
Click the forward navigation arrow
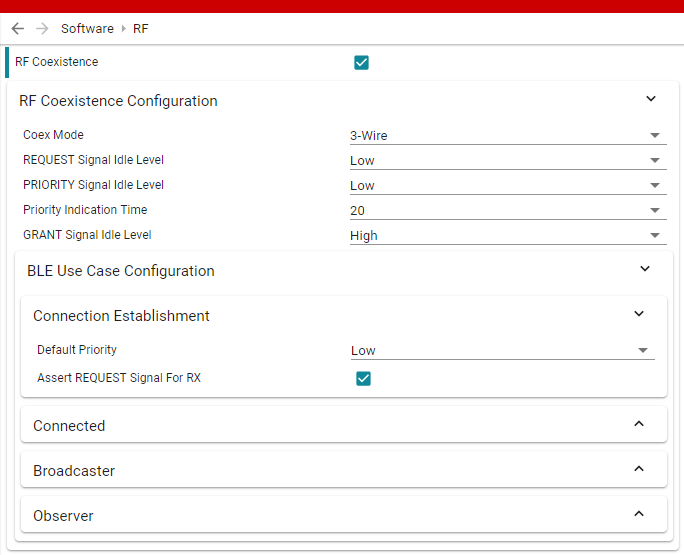[x=42, y=28]
